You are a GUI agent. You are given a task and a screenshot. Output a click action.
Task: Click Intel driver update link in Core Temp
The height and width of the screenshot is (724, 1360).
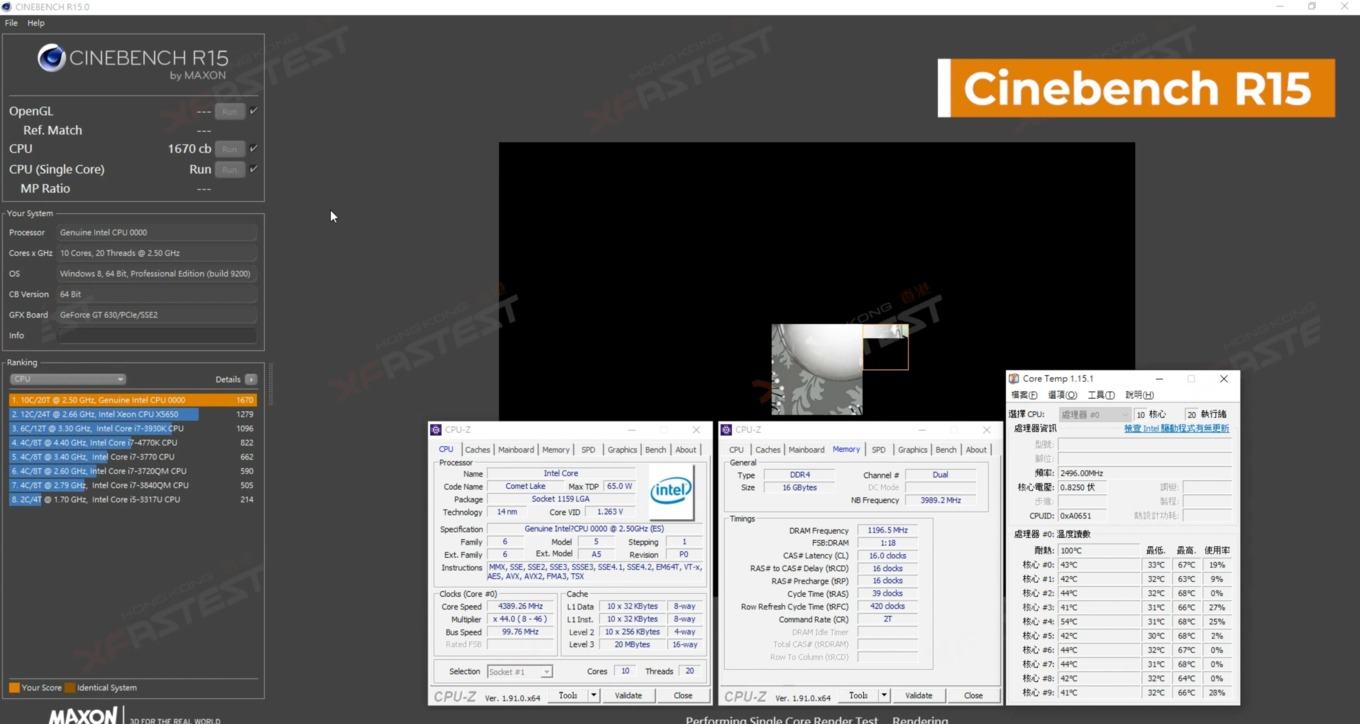[1177, 428]
